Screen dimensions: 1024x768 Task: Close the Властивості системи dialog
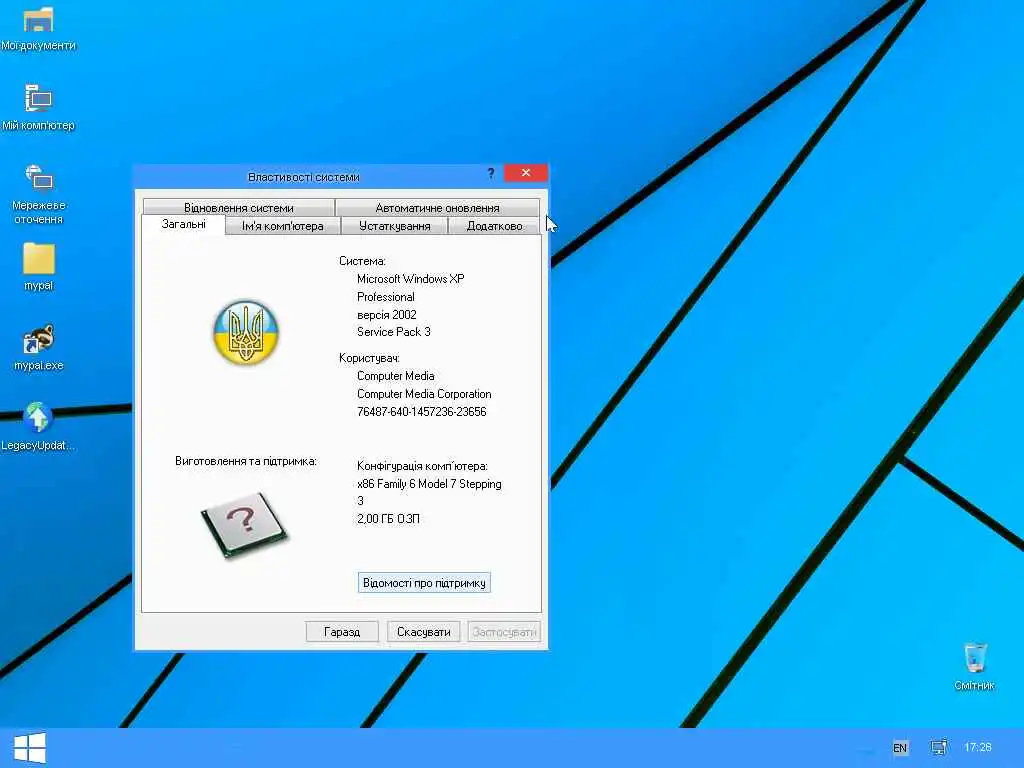point(526,173)
